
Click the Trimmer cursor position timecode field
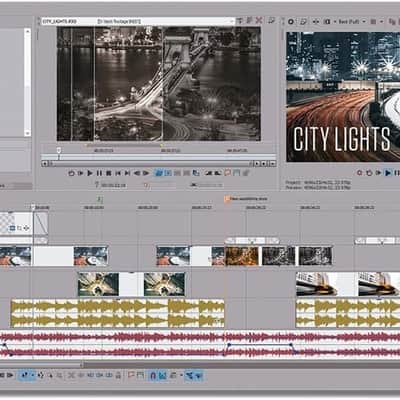(114, 185)
